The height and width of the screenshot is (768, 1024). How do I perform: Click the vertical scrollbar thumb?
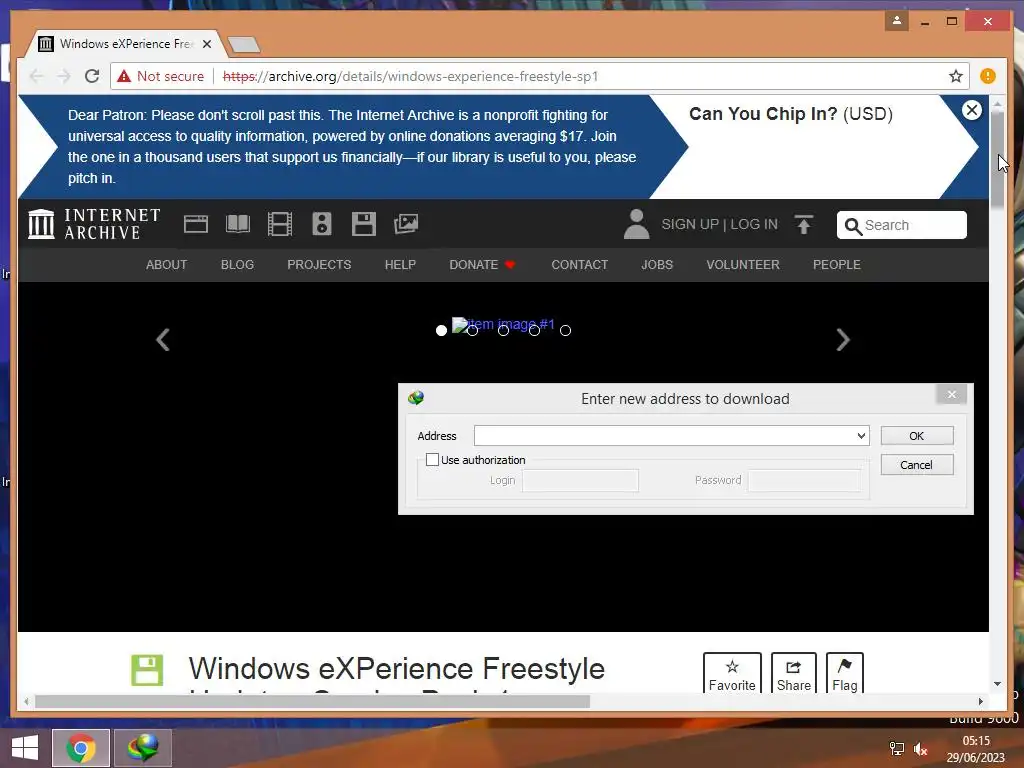pyautogui.click(x=997, y=160)
